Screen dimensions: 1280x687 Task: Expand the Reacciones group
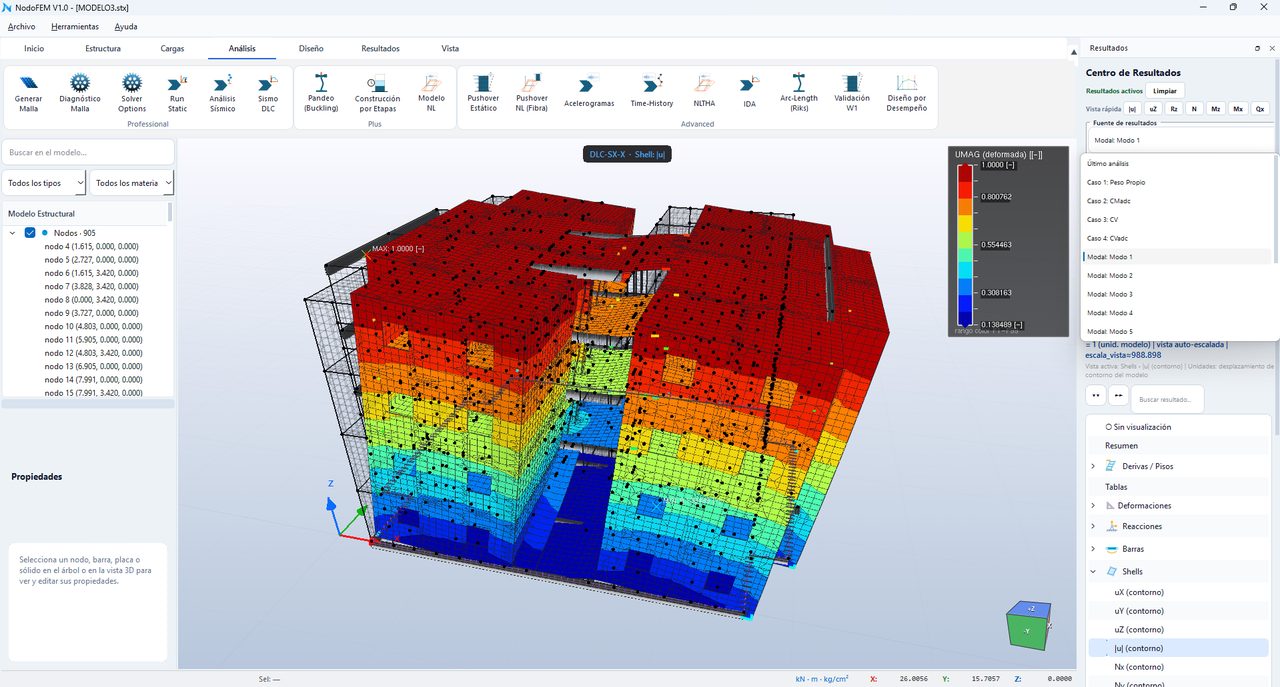click(x=1093, y=526)
